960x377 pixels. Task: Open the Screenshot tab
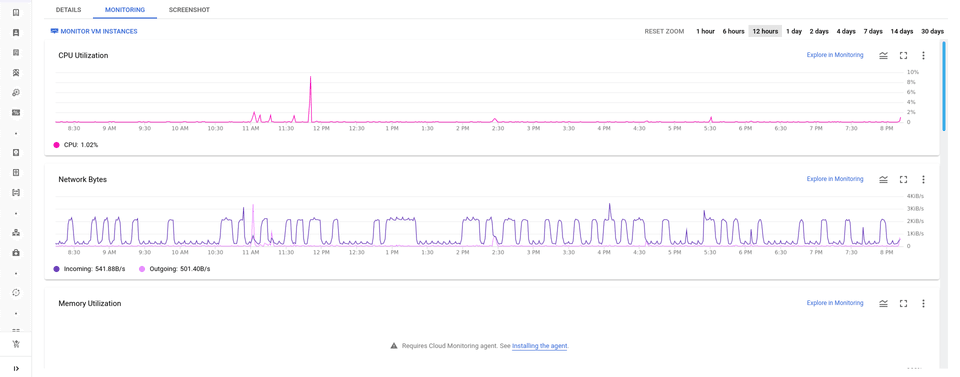189,10
